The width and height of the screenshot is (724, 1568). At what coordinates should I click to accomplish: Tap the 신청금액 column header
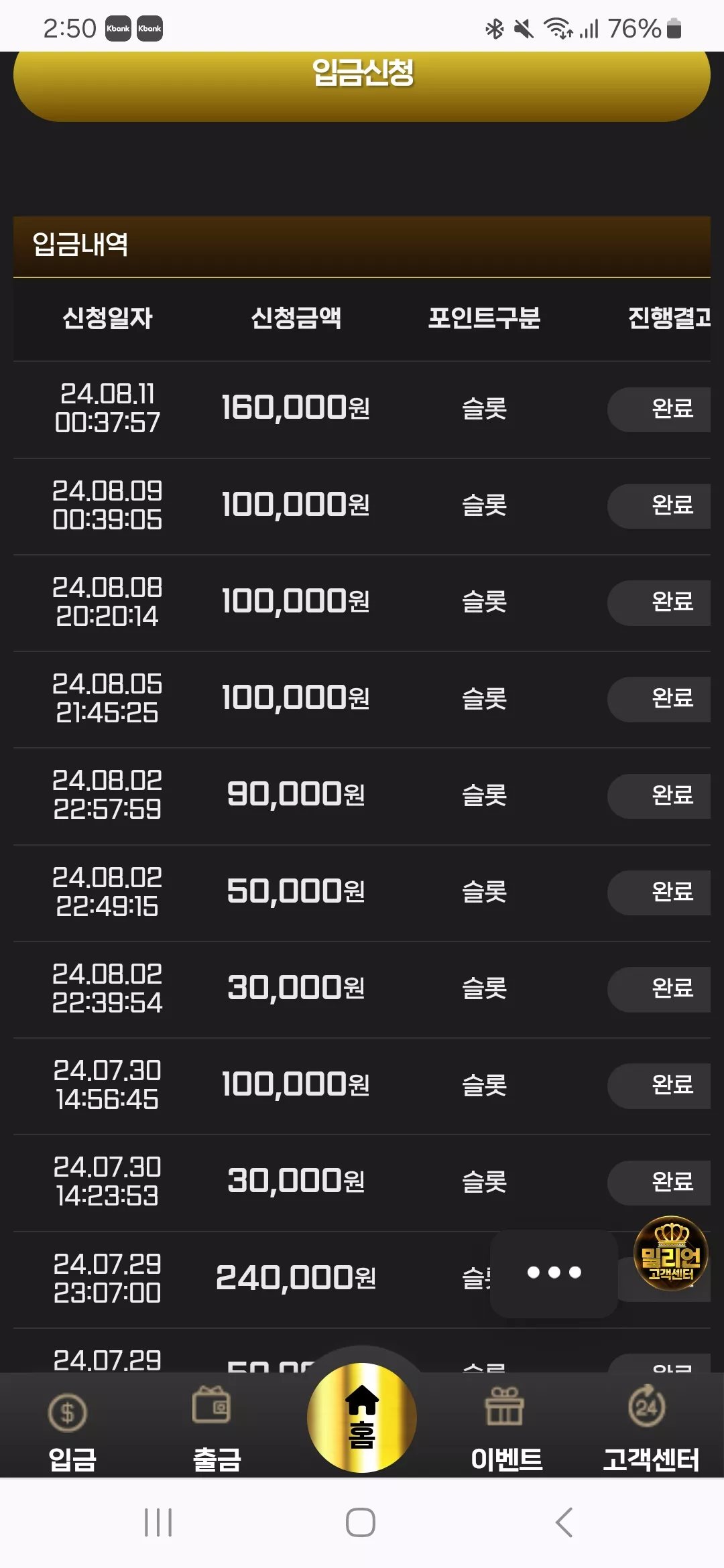296,318
